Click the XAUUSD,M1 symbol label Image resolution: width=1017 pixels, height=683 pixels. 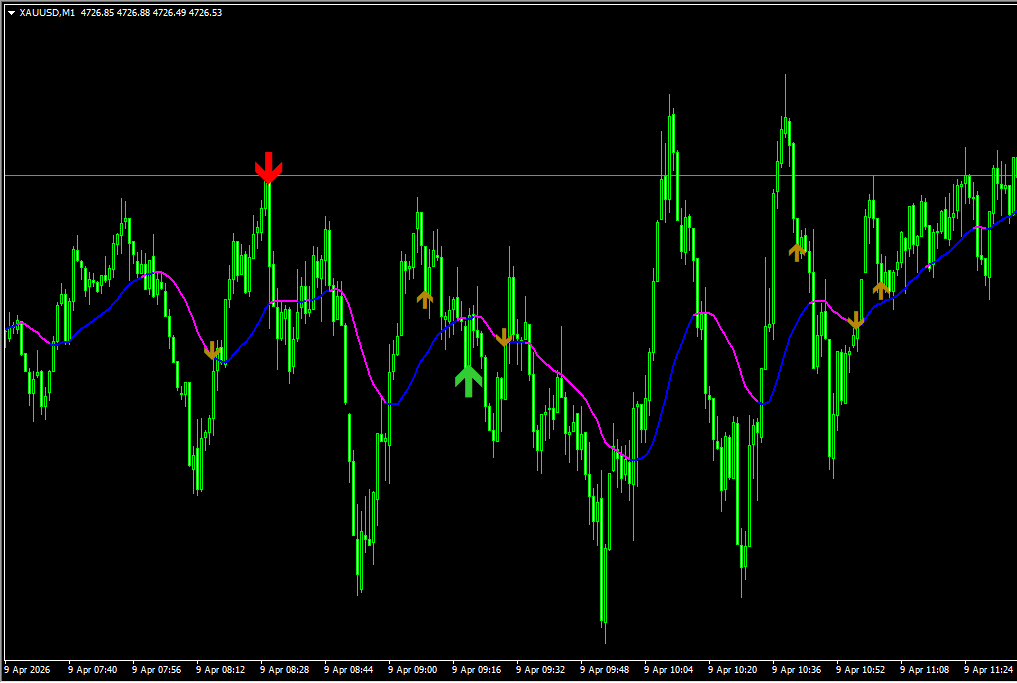46,12
